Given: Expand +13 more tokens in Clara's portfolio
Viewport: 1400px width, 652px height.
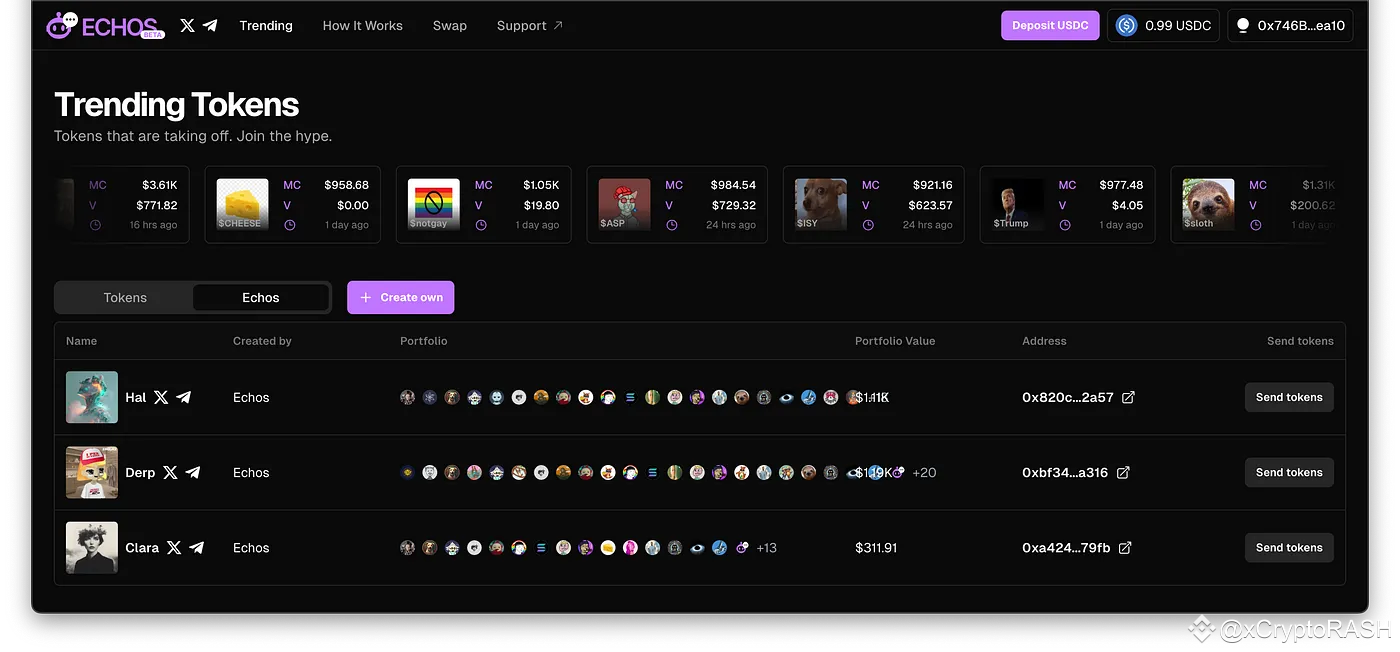Looking at the screenshot, I should [767, 548].
